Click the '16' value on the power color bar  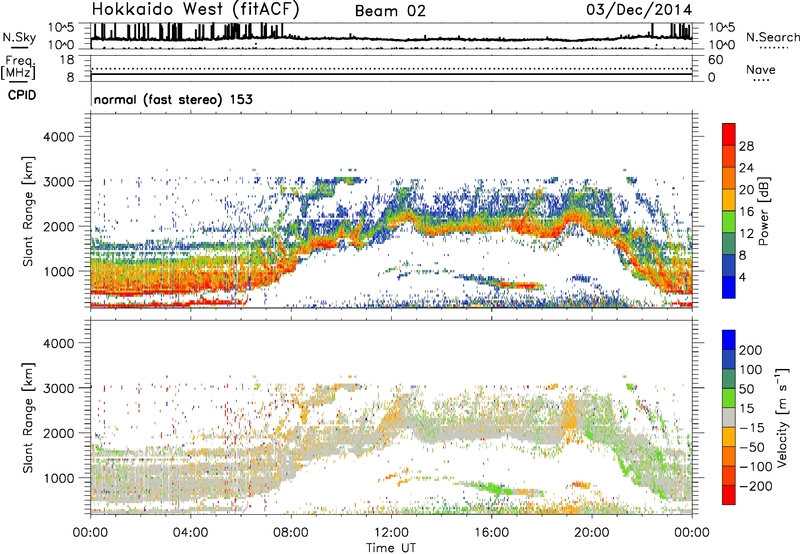[746, 212]
